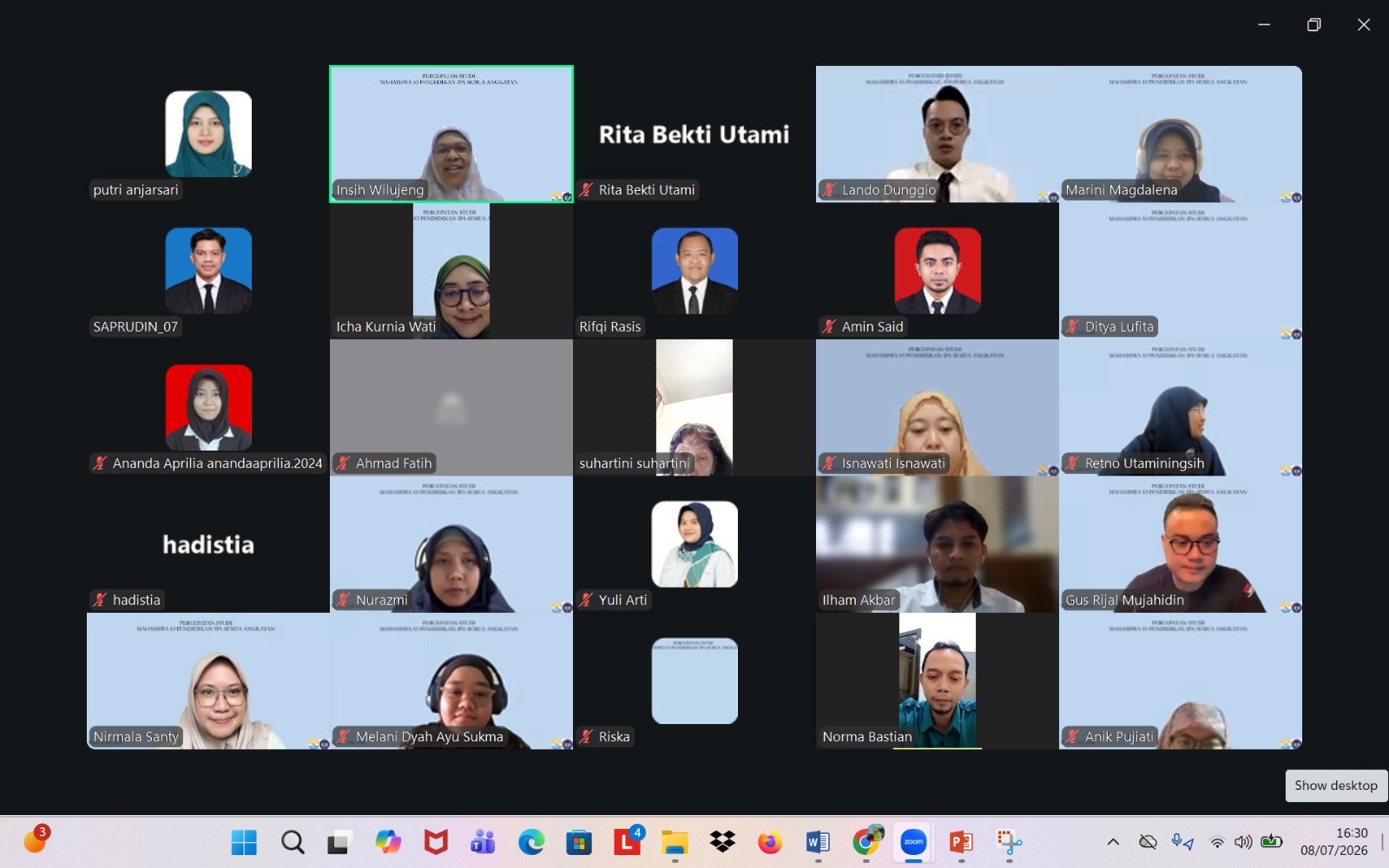
Task: Open clock and date calendar flyout
Action: click(x=1334, y=842)
